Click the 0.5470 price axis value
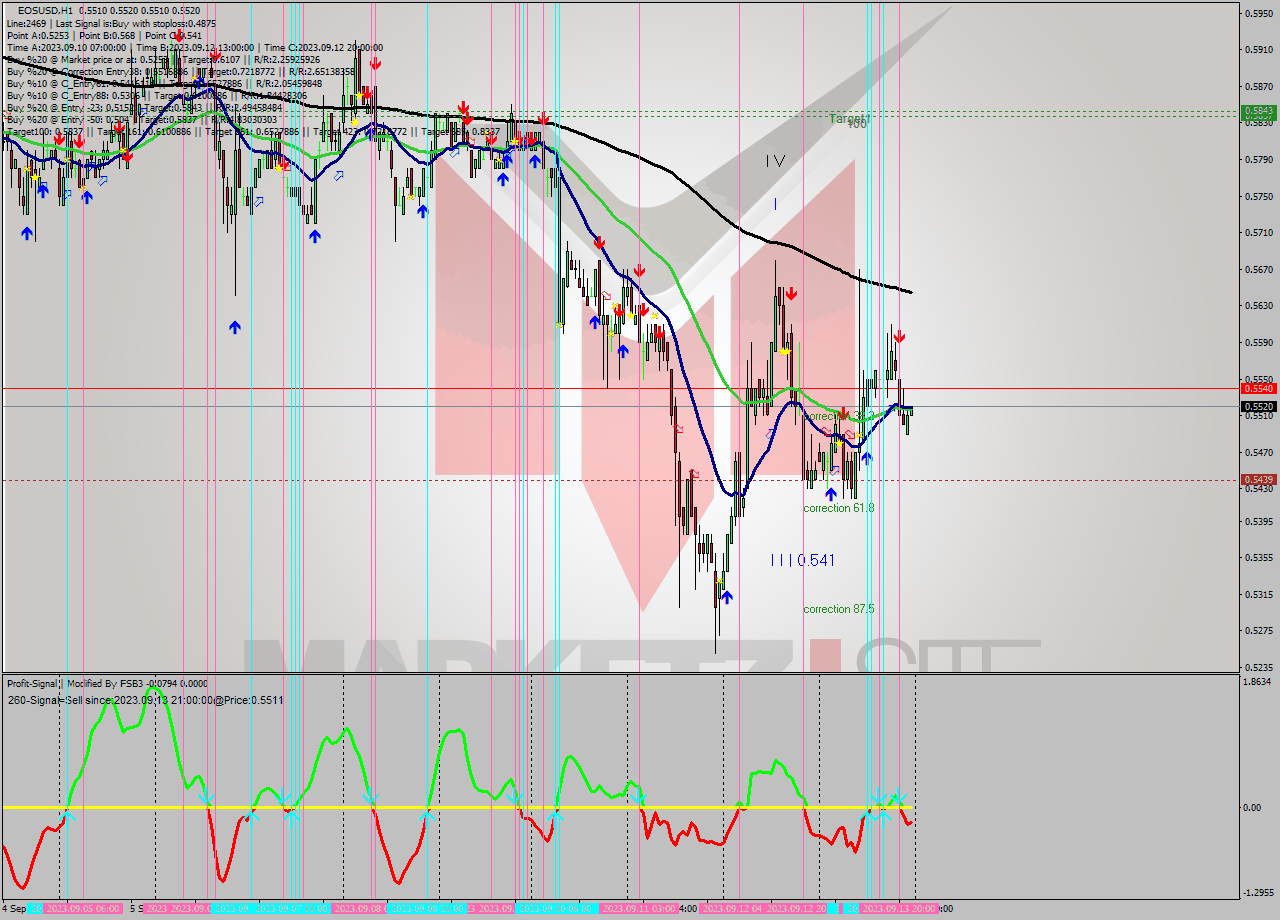This screenshot has width=1280, height=920. point(1258,452)
